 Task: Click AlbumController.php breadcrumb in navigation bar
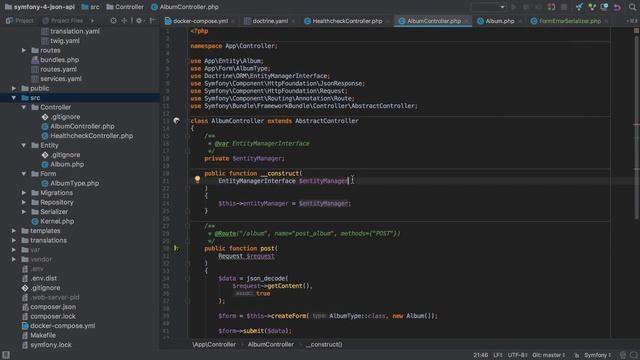pos(185,7)
